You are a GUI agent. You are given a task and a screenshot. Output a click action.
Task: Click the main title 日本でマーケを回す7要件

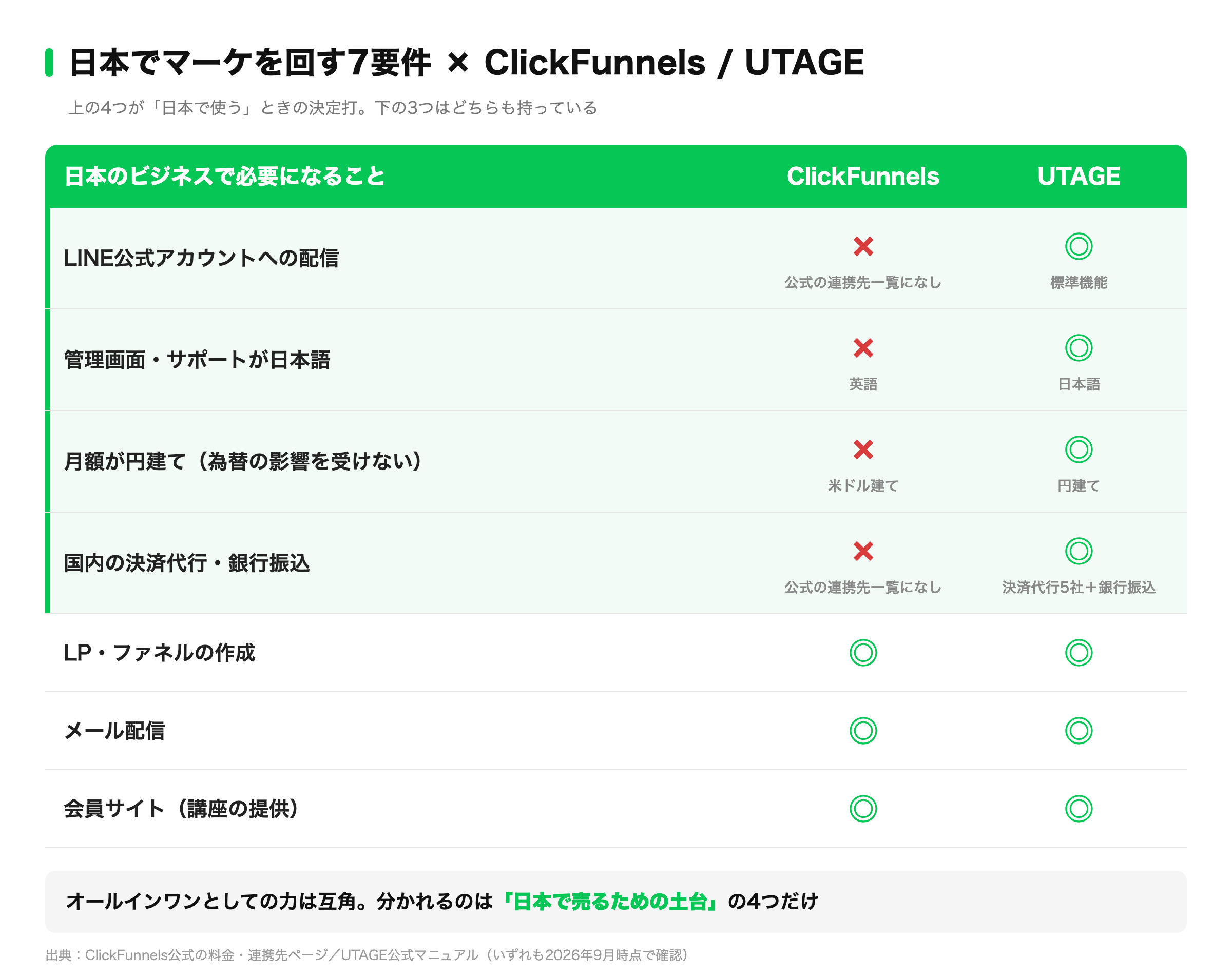point(249,62)
